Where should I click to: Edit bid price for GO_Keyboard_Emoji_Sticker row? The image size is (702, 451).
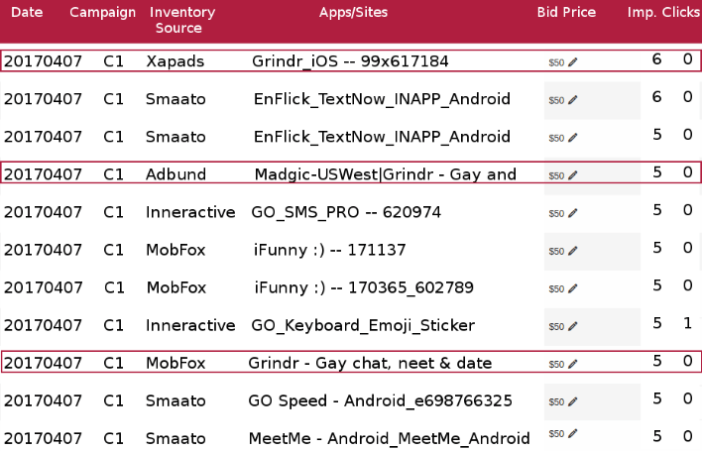click(x=573, y=326)
